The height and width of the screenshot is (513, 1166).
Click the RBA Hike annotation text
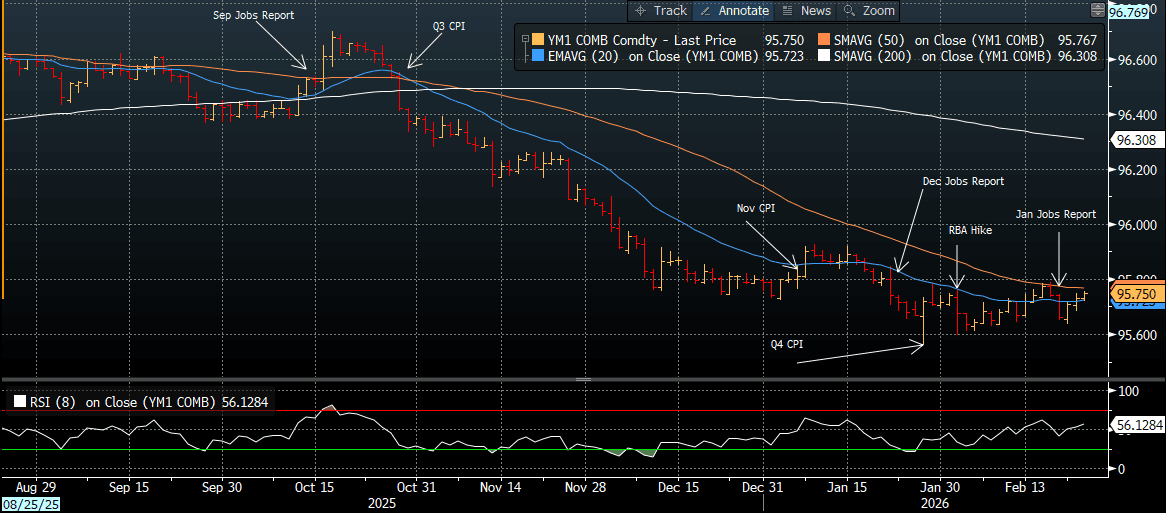970,229
